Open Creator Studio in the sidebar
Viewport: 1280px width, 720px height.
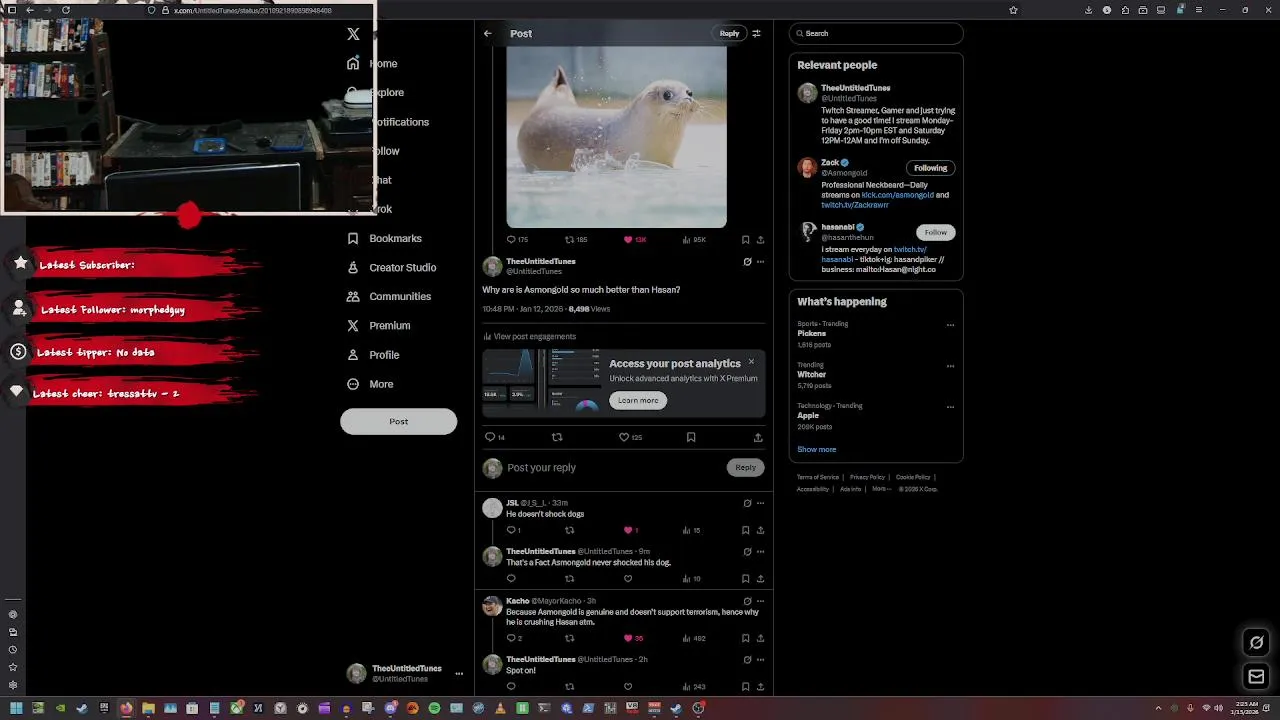(392, 267)
